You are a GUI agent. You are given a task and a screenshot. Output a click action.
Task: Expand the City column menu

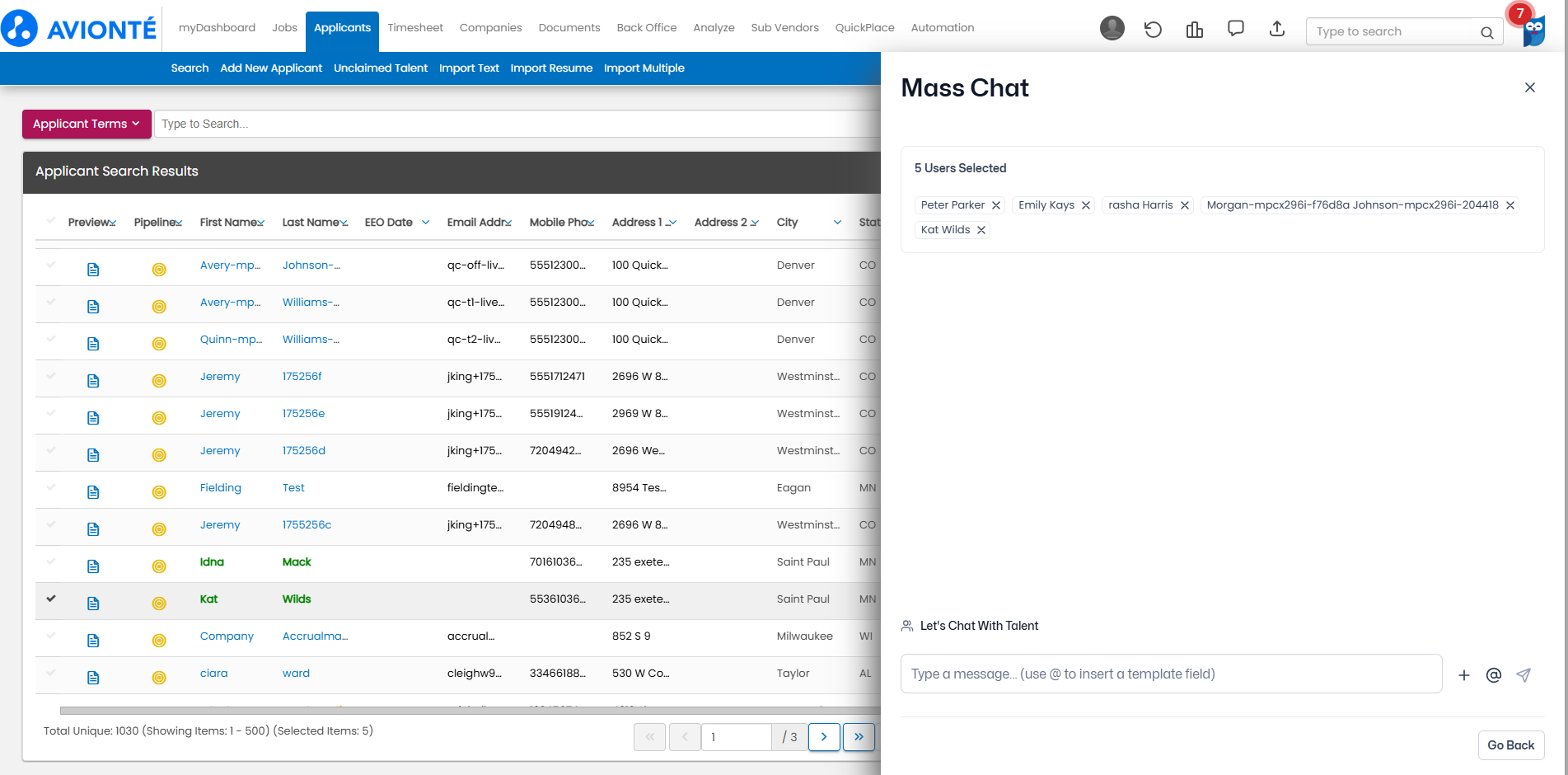[x=837, y=223]
